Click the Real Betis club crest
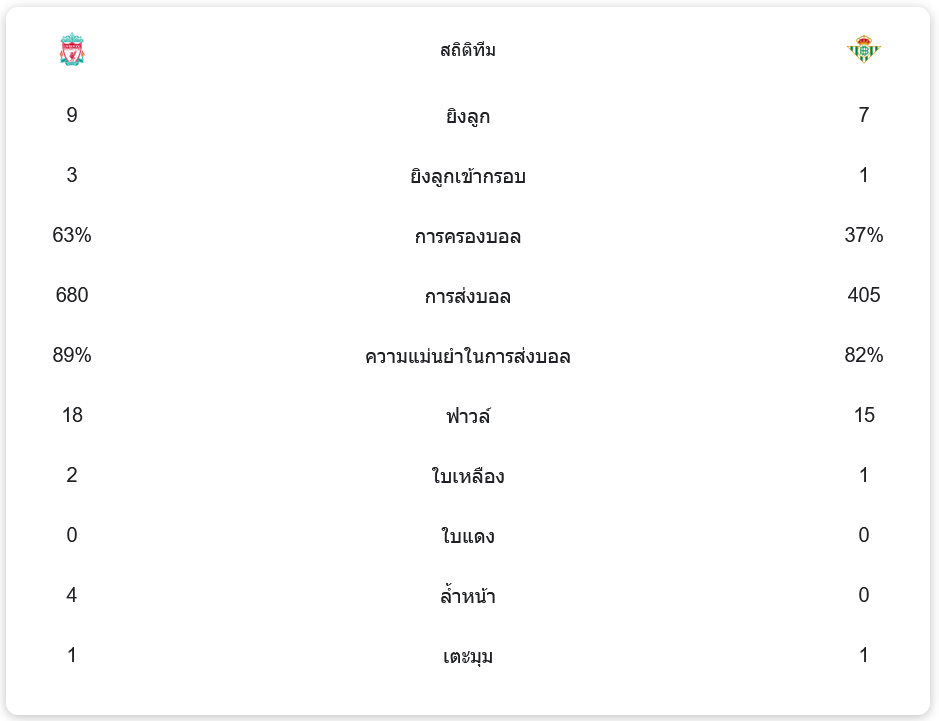 pyautogui.click(x=864, y=50)
